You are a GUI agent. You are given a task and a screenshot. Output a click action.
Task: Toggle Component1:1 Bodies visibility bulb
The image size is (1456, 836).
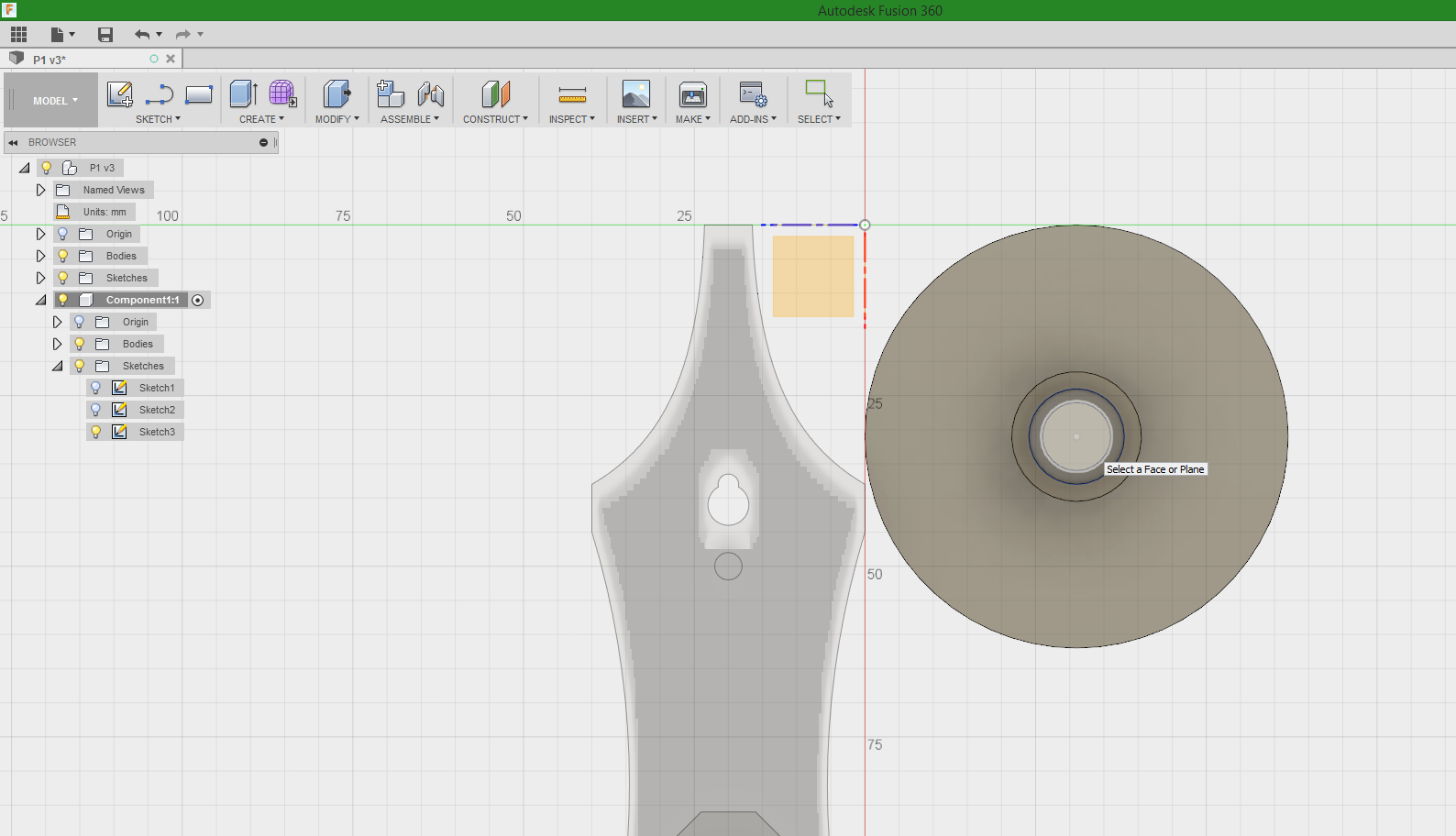[80, 344]
